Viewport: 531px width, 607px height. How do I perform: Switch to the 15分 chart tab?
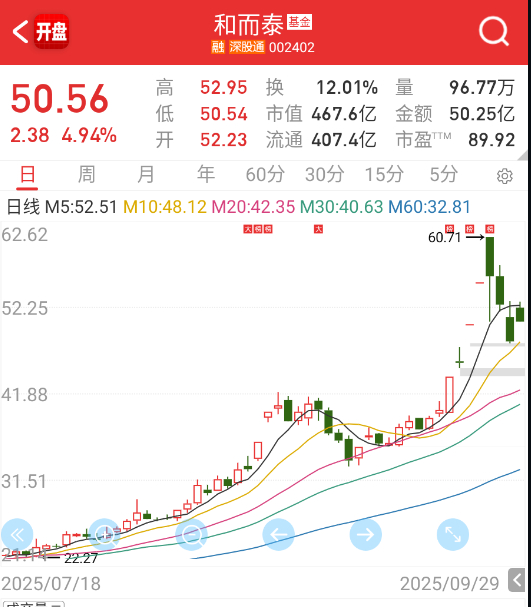coord(384,175)
